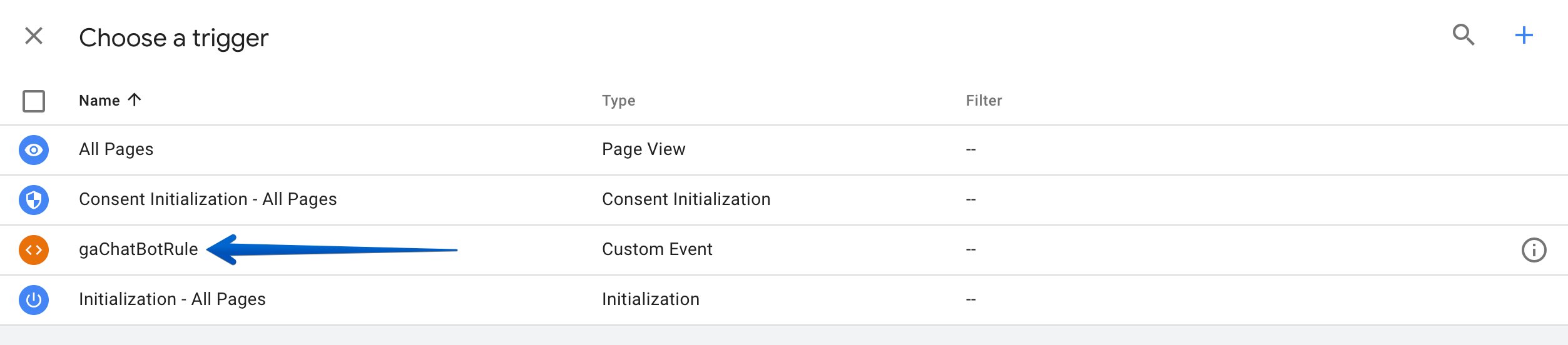1568x345 pixels.
Task: Sort triggers by Name column
Action: point(99,101)
